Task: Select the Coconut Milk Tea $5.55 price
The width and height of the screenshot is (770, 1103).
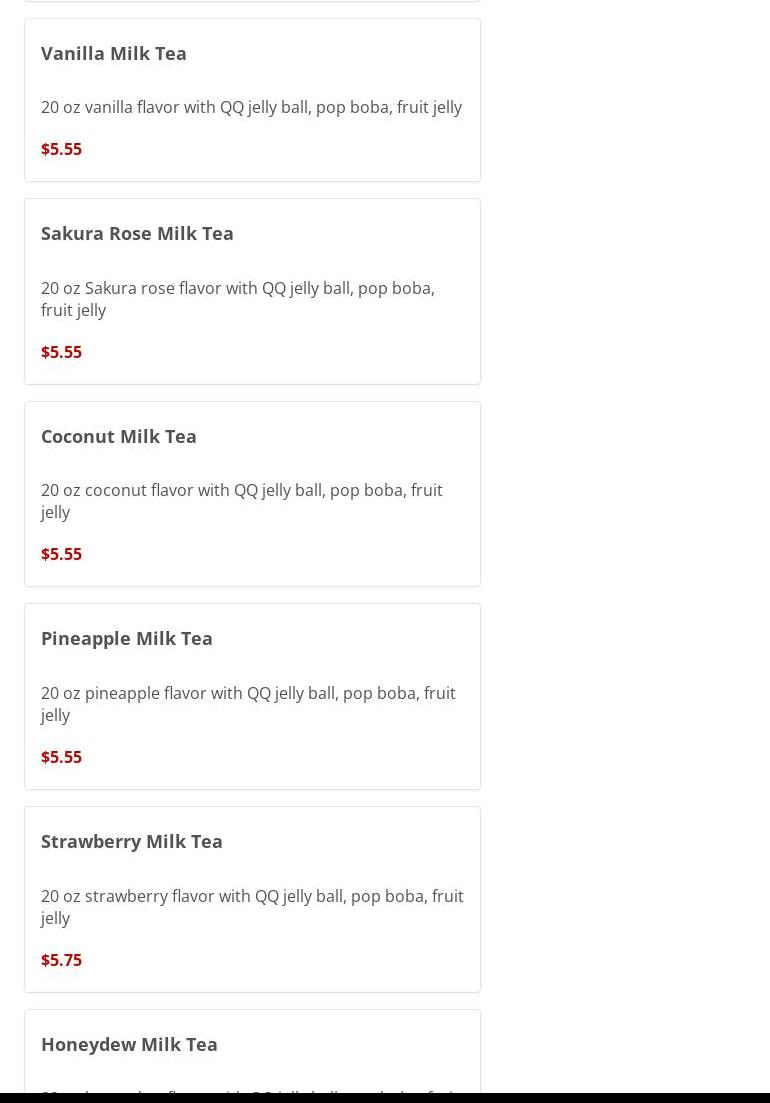Action: point(61,554)
